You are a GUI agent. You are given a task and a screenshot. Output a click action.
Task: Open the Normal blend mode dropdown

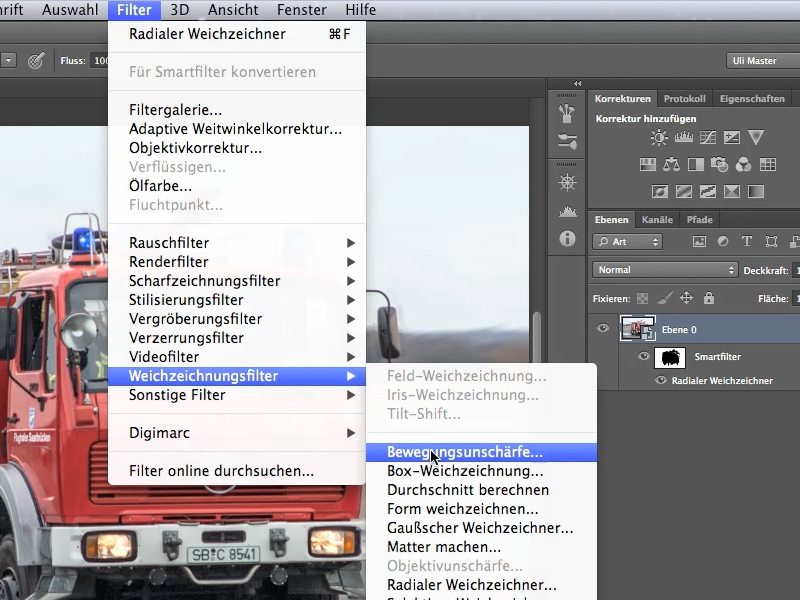pyautogui.click(x=665, y=270)
